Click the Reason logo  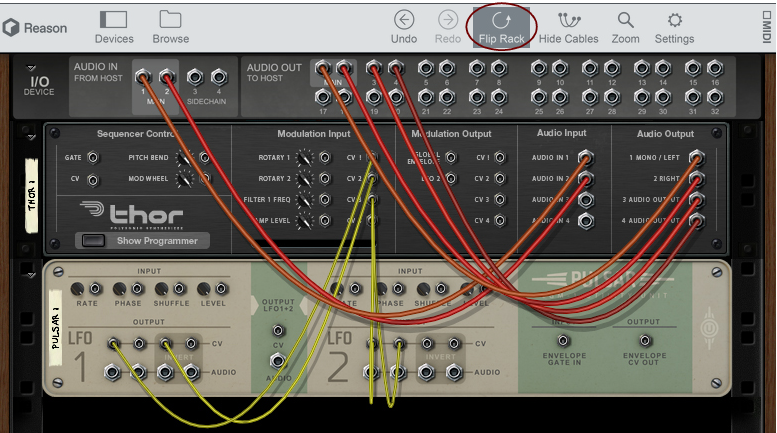point(35,28)
